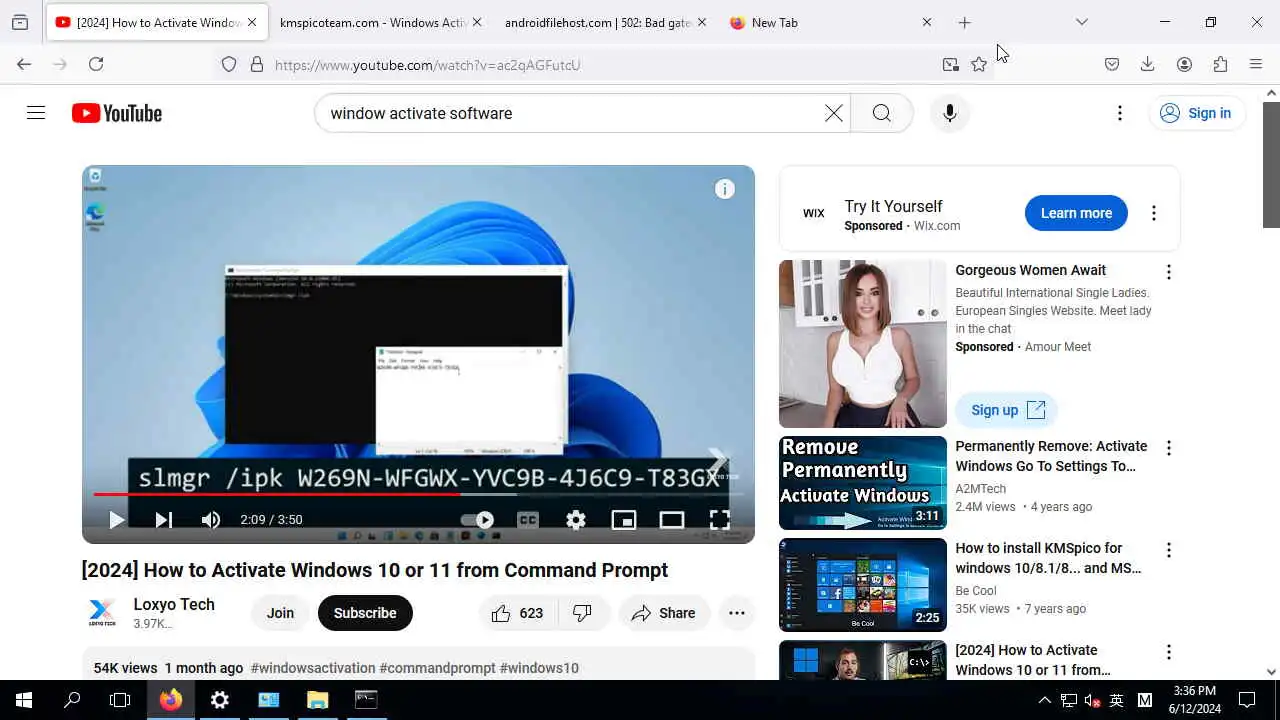The height and width of the screenshot is (720, 1280).
Task: Open the YouTube guide hamburger menu
Action: pyautogui.click(x=36, y=113)
